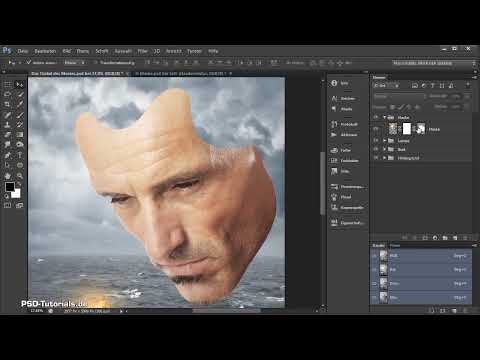This screenshot has height=360, width=480.
Task: Open the Info collapsed panel
Action: (340, 83)
